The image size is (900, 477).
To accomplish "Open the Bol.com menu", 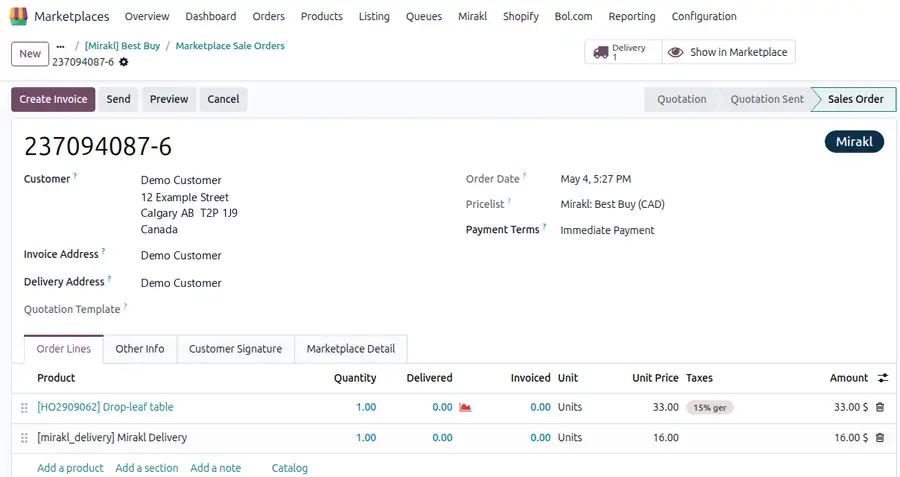I will point(573,16).
